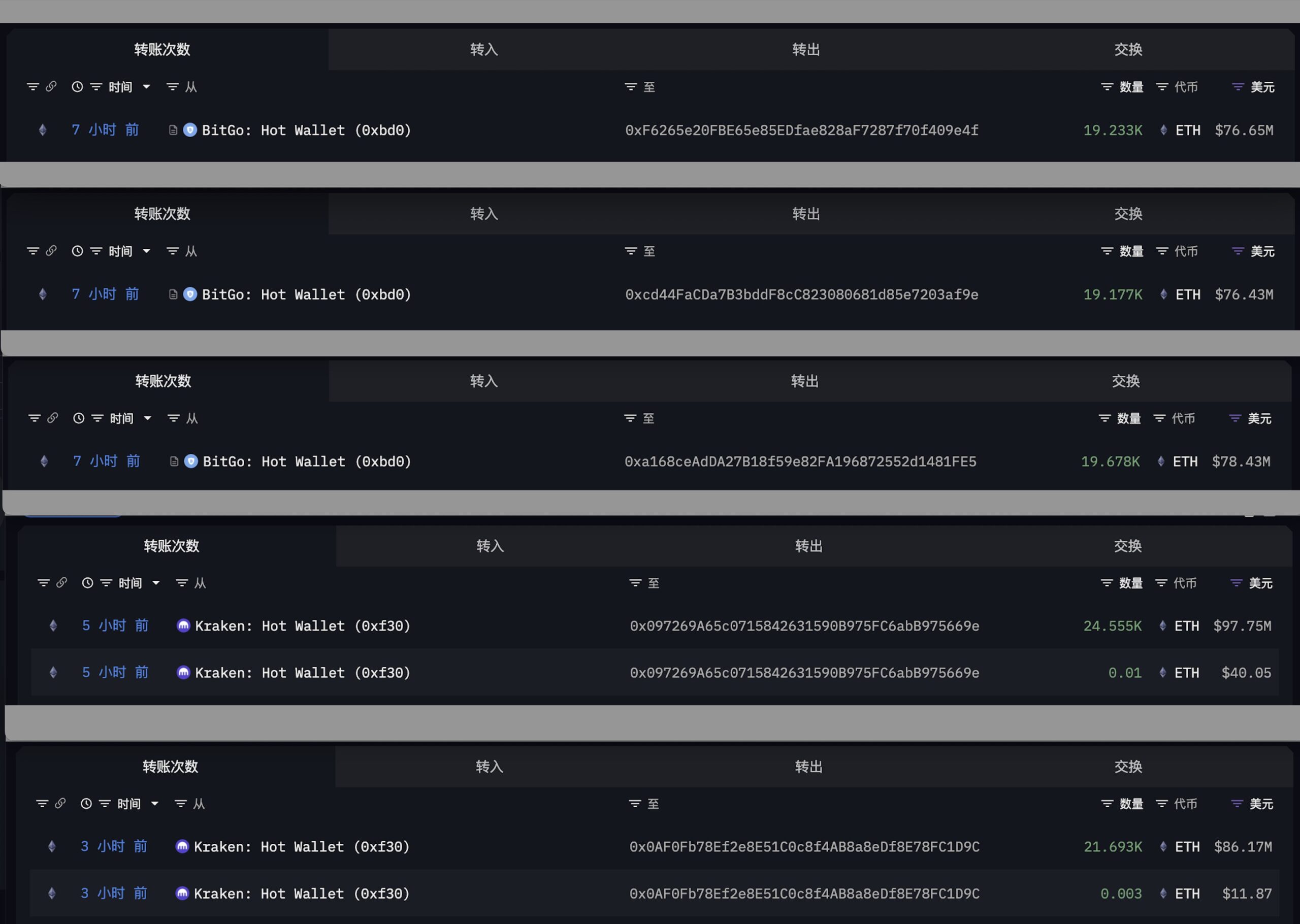Open address 0xF6265e20FBE65e85EDfae828aF7287f70f409e4f
1300x924 pixels.
(x=802, y=130)
